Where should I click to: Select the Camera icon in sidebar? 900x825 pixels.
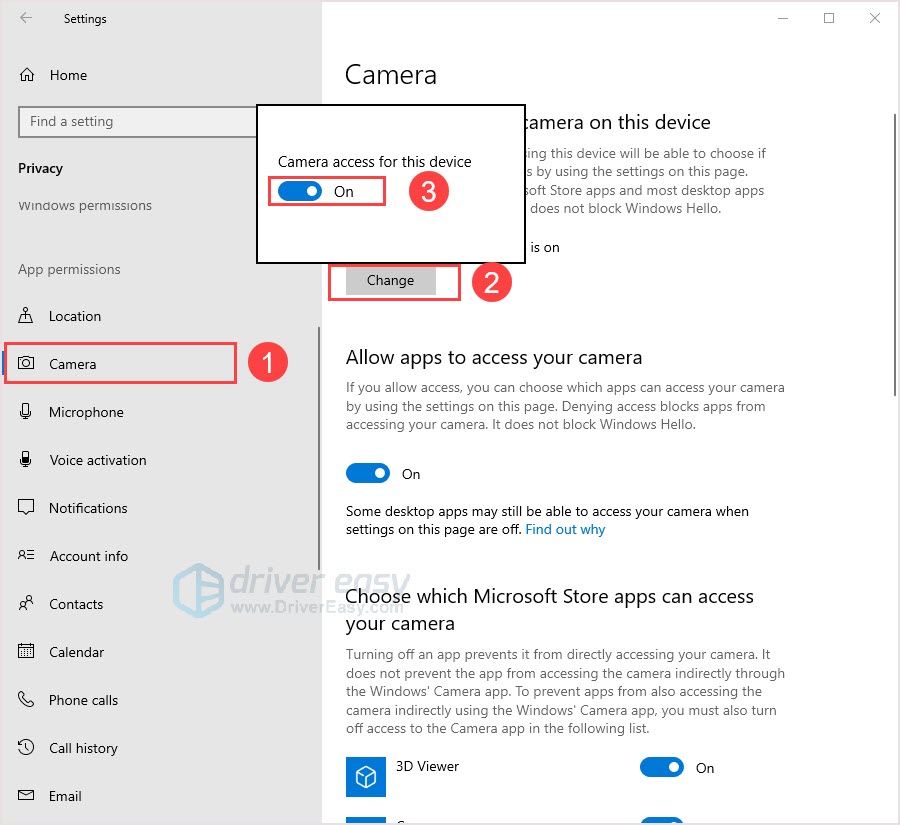point(27,364)
